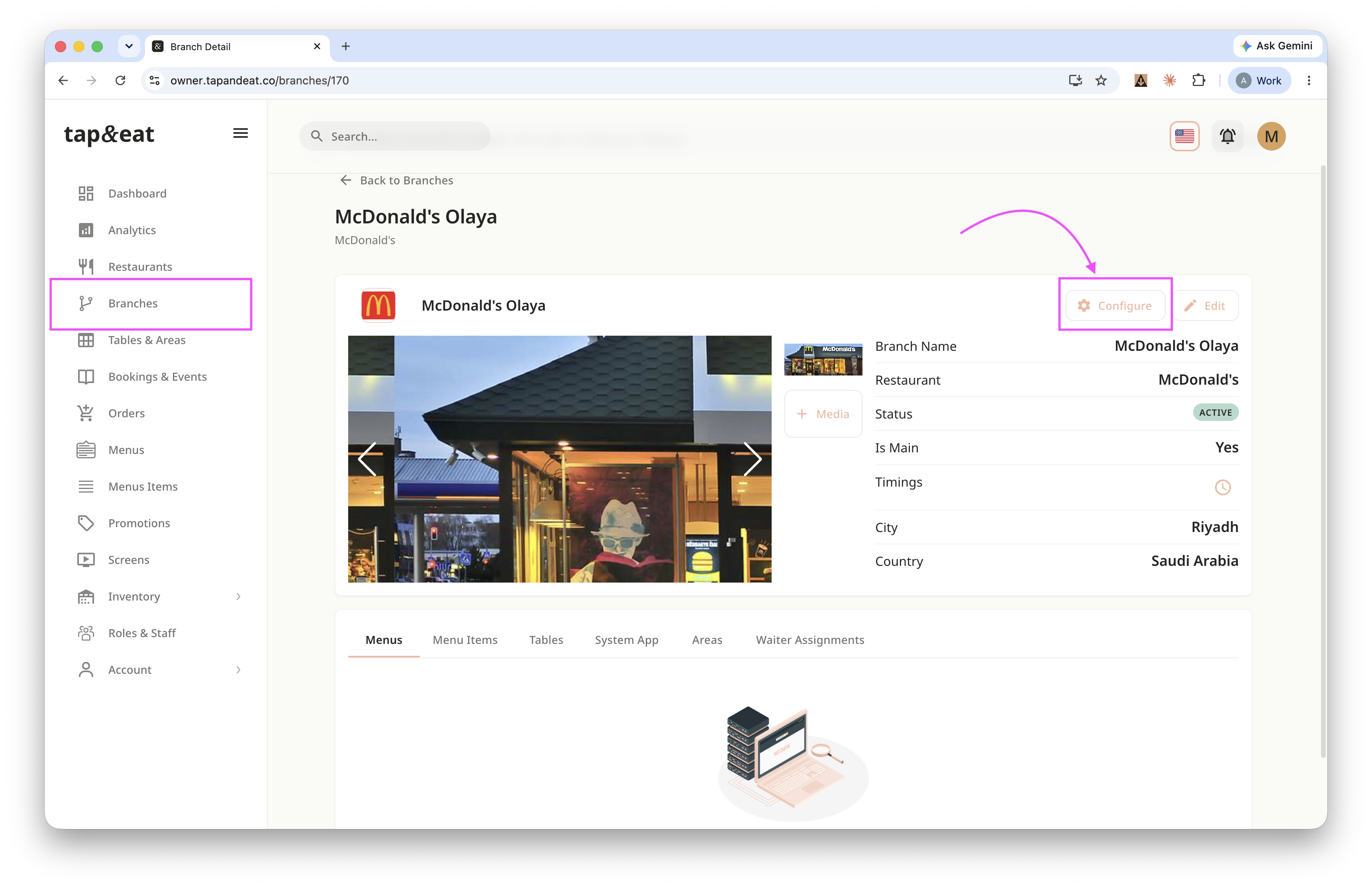Select the McDonald's storefront thumbnail
1372x888 pixels.
coord(823,360)
